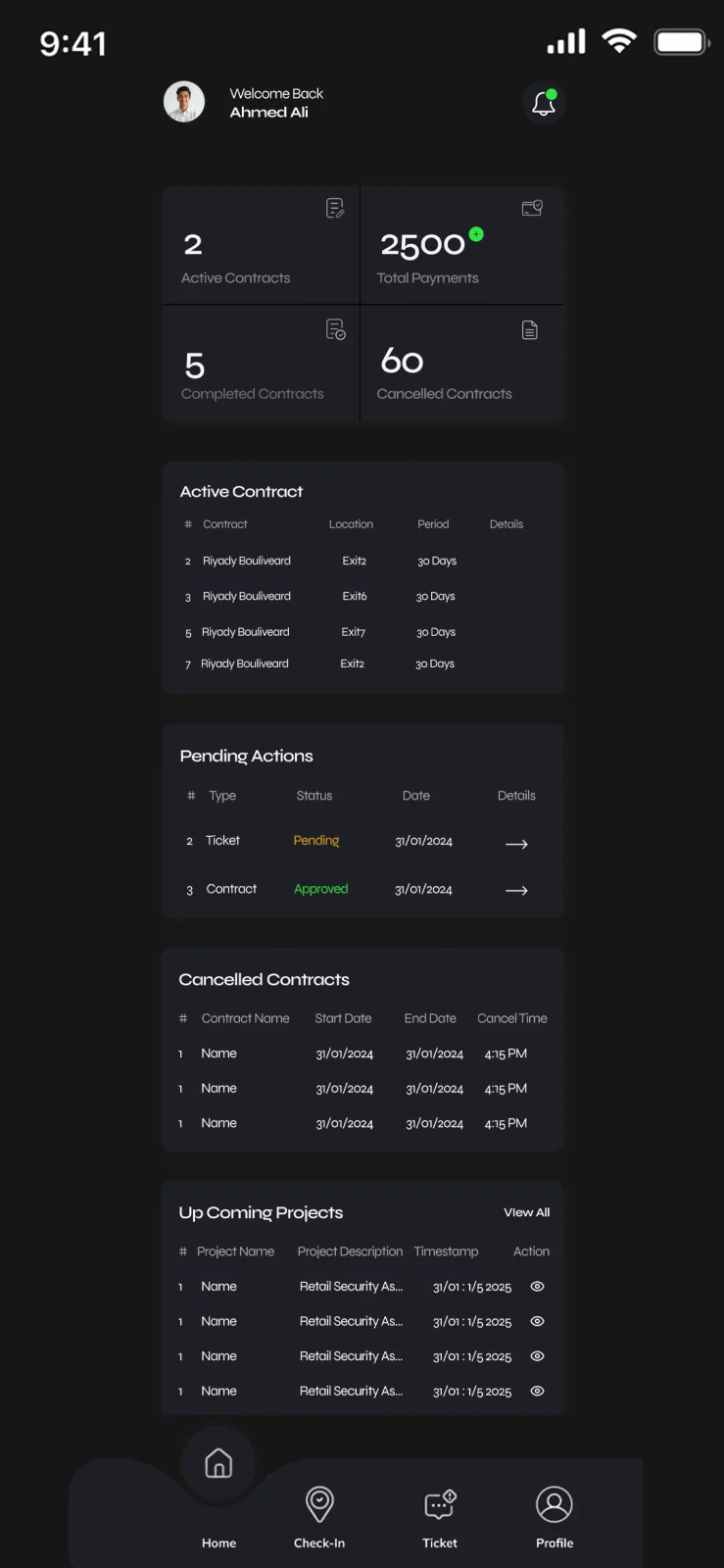Viewport: 724px width, 1568px height.
Task: Click the Pending status text
Action: (316, 841)
